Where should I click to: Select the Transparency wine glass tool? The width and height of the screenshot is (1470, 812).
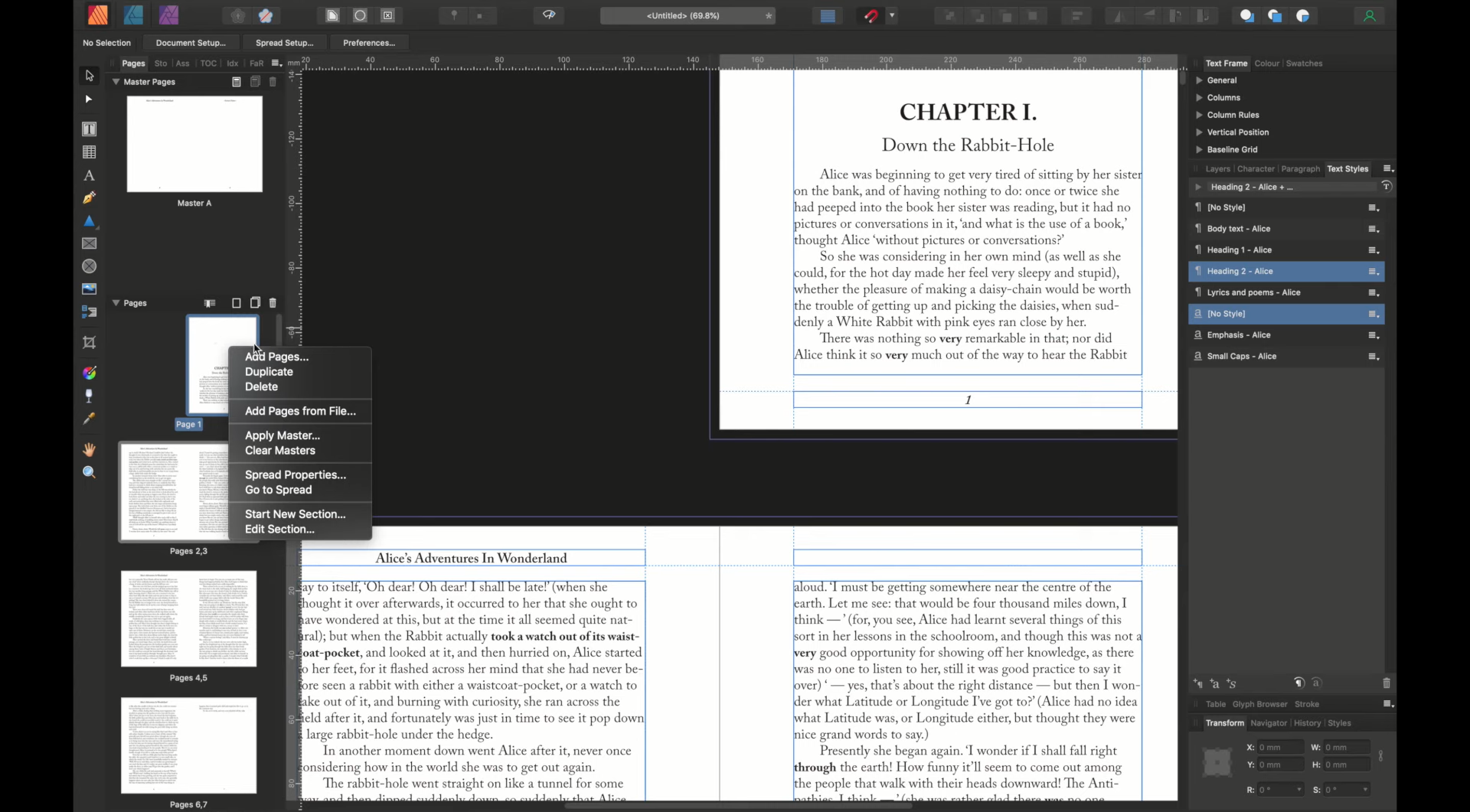pyautogui.click(x=90, y=396)
